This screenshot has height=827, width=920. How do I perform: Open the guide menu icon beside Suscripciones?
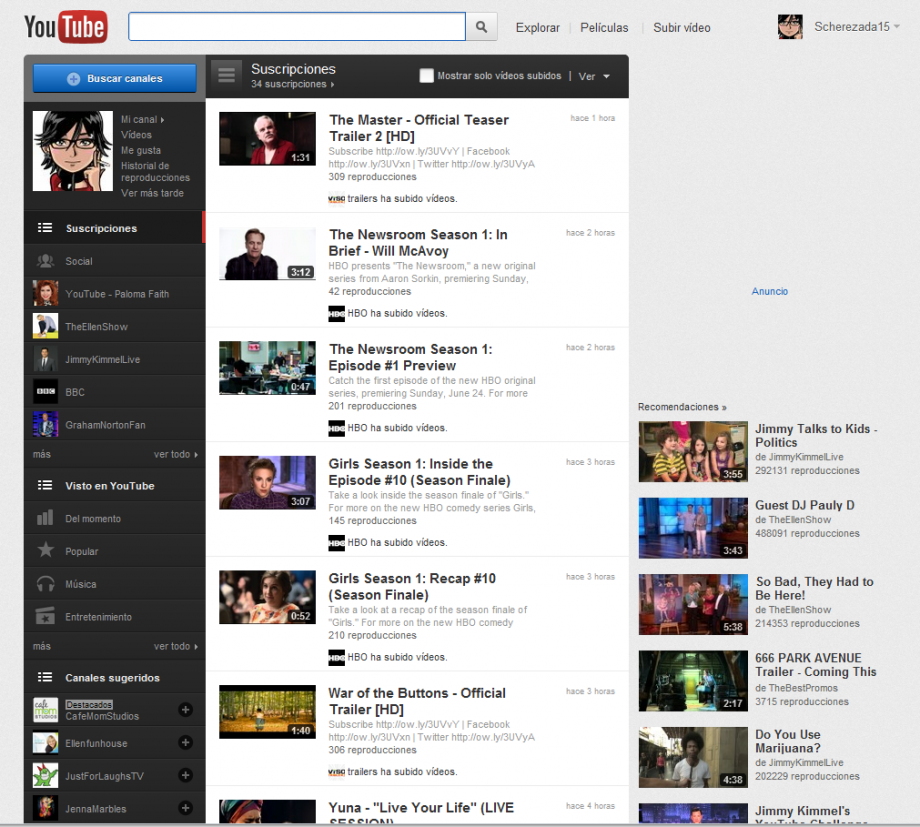[x=226, y=75]
